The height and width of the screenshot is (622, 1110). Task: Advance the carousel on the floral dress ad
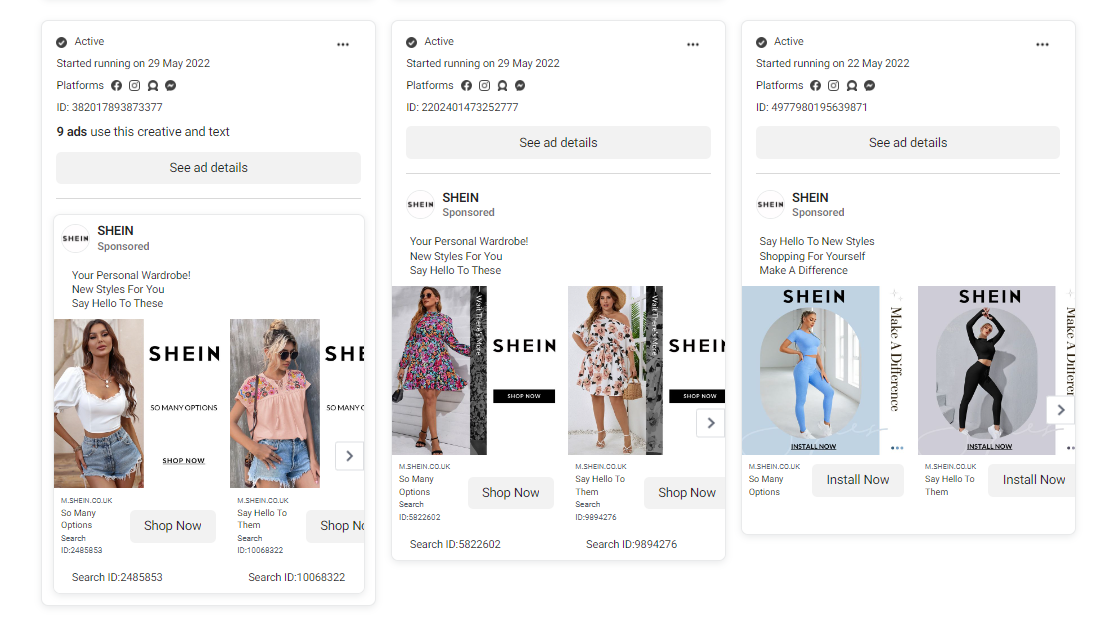[x=710, y=423]
